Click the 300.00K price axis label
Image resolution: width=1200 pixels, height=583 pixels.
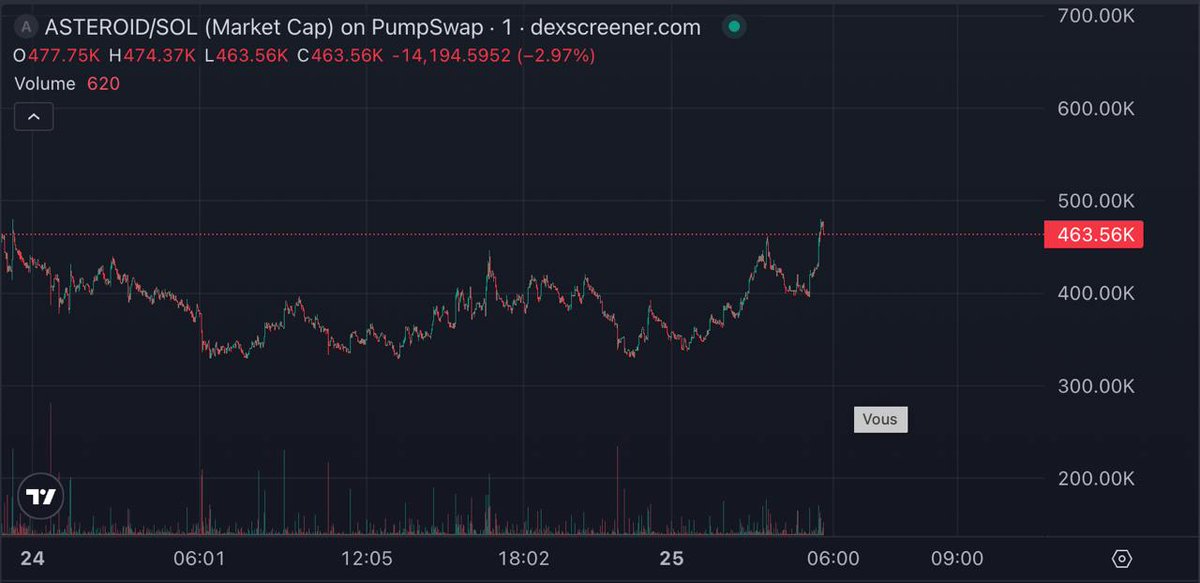point(1096,386)
